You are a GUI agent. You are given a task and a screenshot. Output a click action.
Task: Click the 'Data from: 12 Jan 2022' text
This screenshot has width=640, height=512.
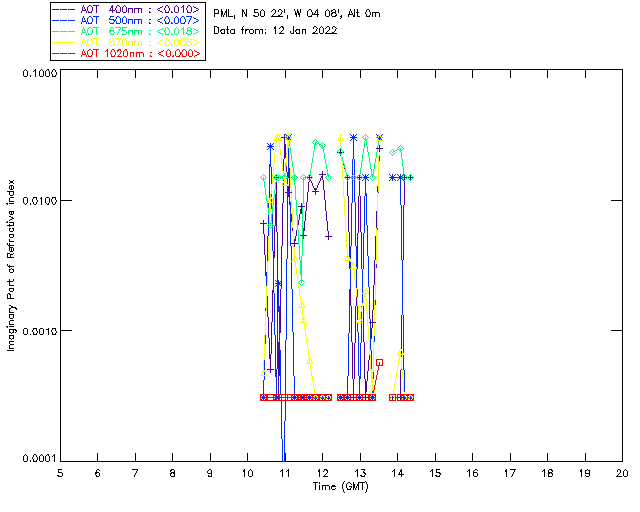(276, 31)
